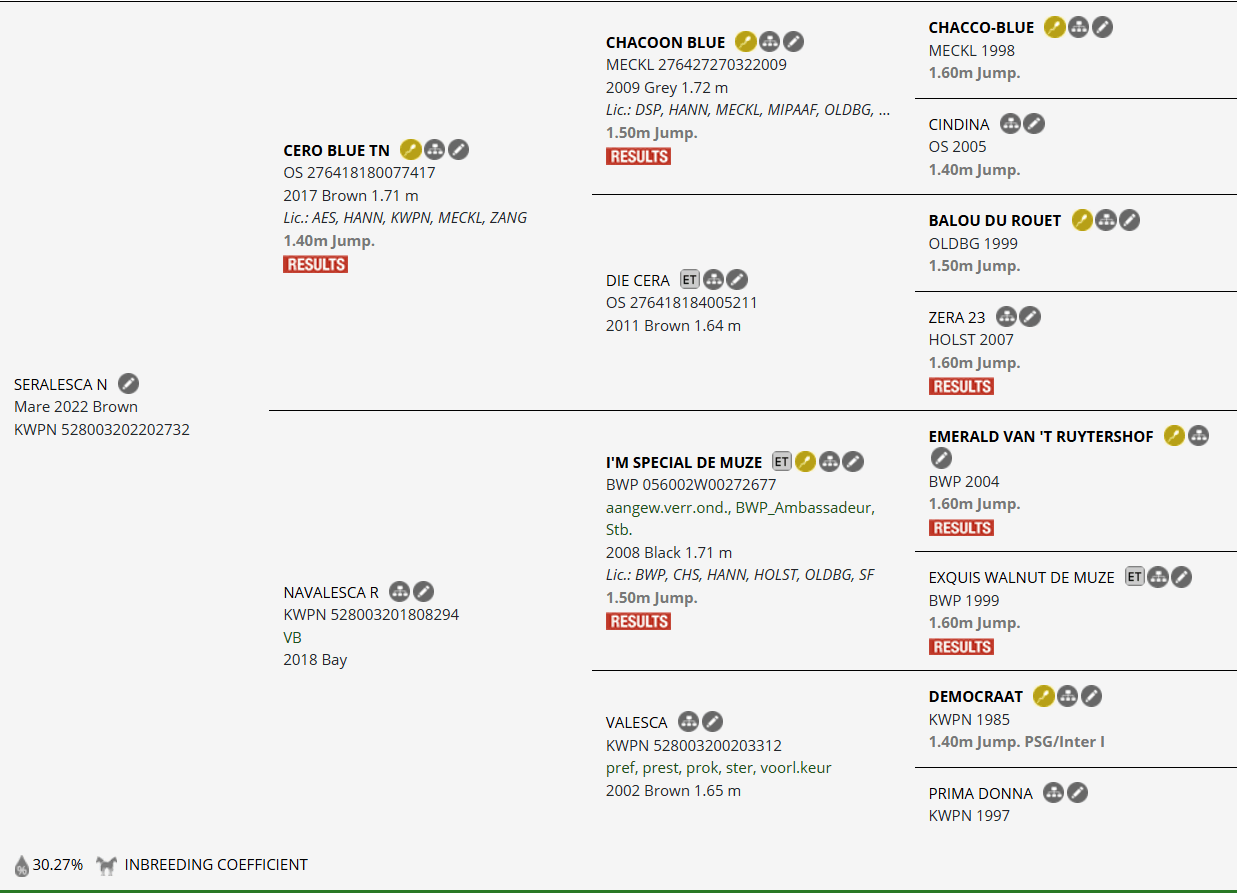Image resolution: width=1238 pixels, height=893 pixels.
Task: Click the BWP_Ambassadeur predicate link
Action: pyautogui.click(x=805, y=507)
